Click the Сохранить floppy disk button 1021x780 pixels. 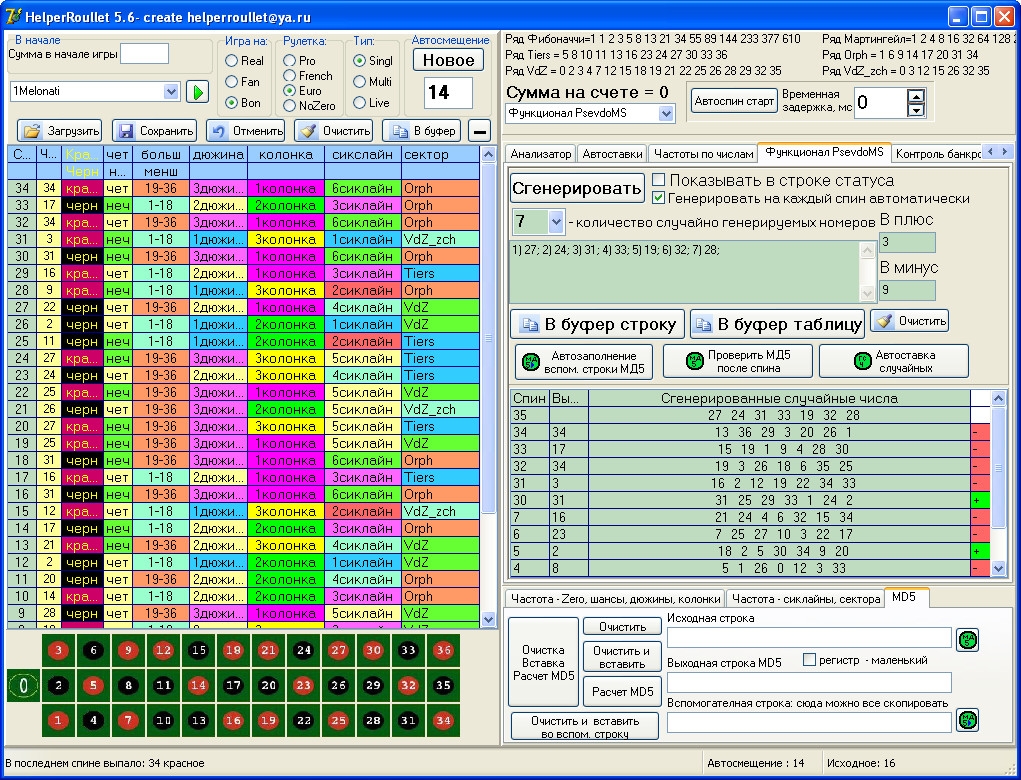(x=154, y=131)
